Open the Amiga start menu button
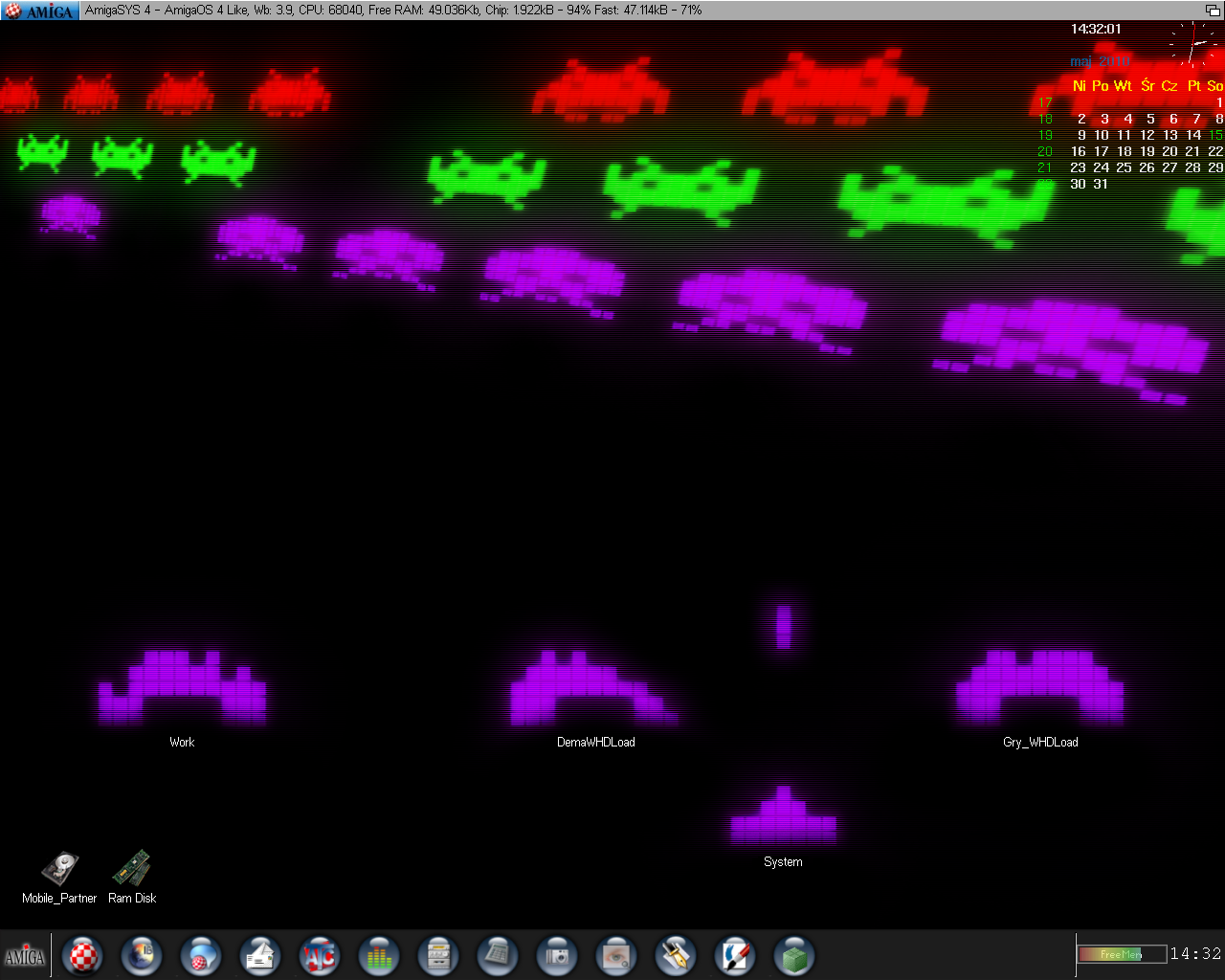Image resolution: width=1225 pixels, height=980 pixels. coord(25,955)
